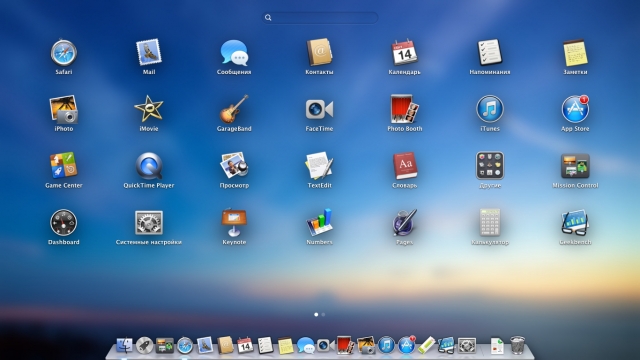Open the Словарь dictionary app
The image size is (640, 360).
coord(404,166)
